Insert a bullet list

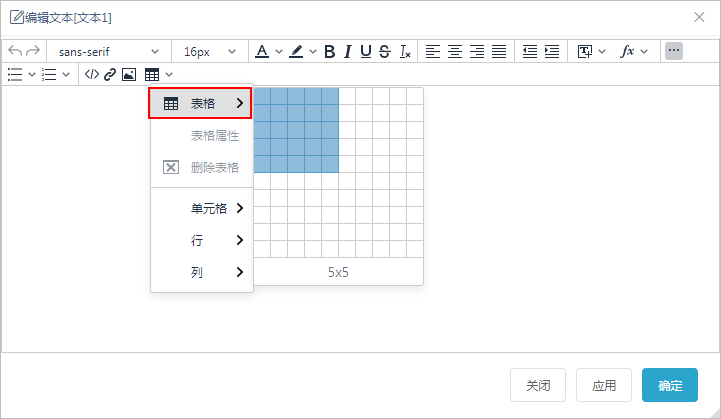pyautogui.click(x=15, y=74)
